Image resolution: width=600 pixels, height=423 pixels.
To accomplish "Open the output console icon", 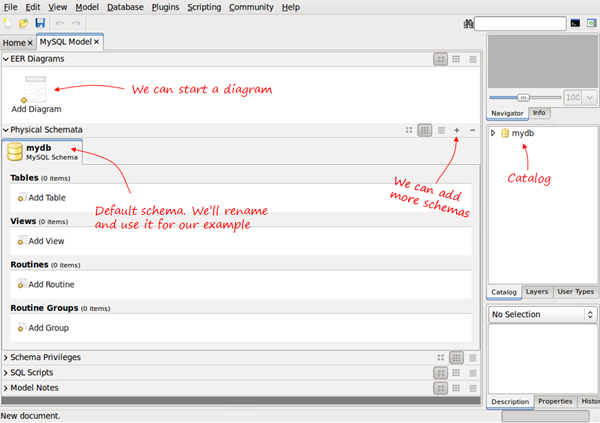I will [575, 23].
